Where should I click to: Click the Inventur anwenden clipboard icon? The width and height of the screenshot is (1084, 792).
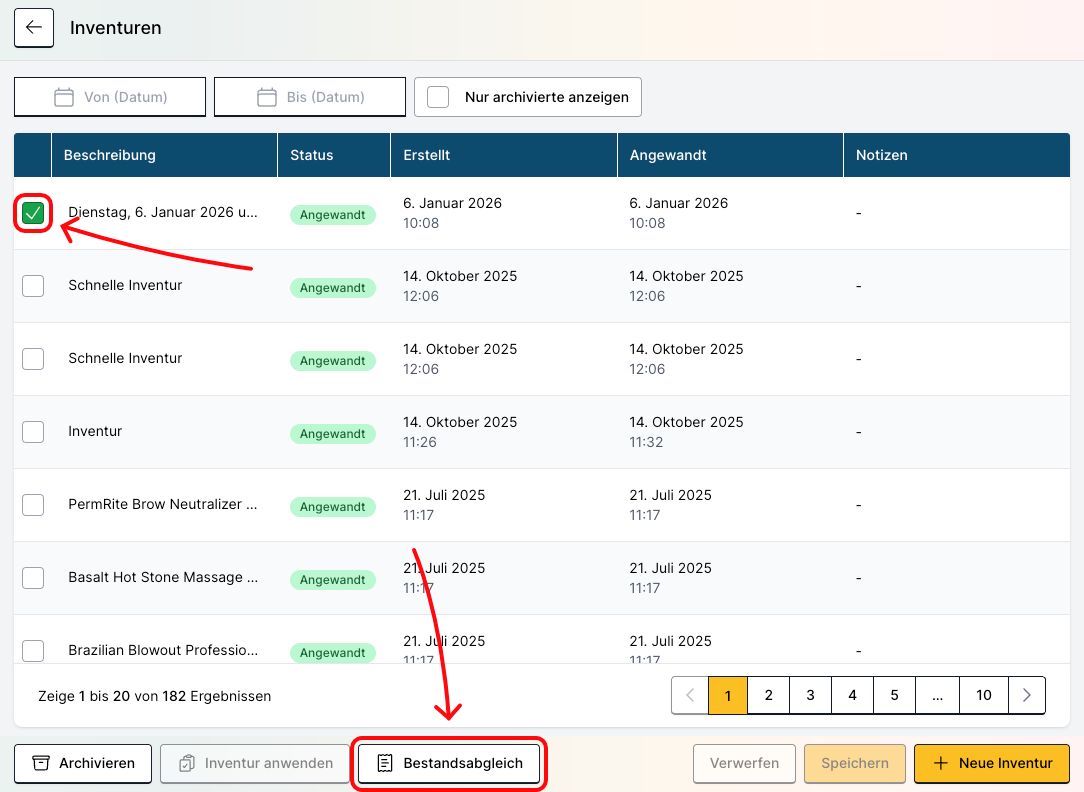tap(187, 763)
